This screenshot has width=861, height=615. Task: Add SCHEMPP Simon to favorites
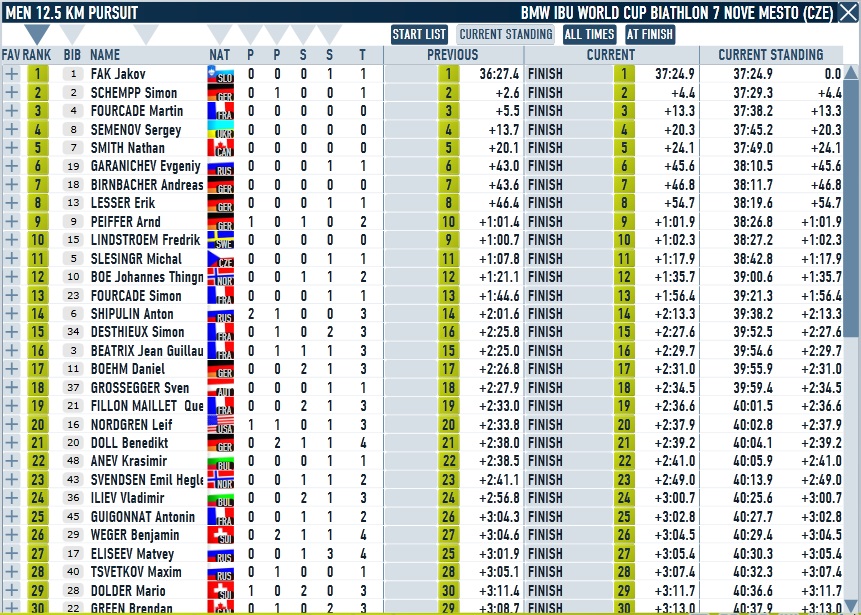[x=12, y=93]
